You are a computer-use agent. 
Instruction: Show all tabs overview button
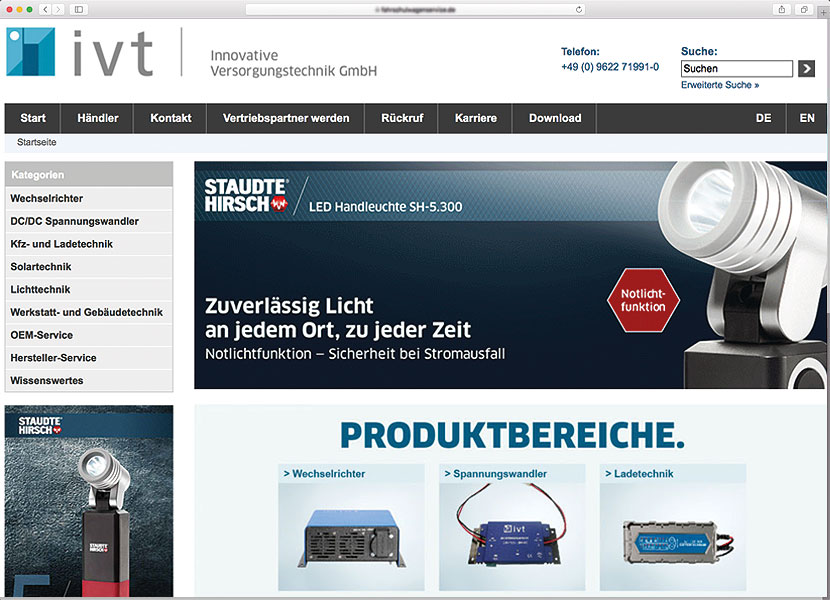tap(804, 9)
